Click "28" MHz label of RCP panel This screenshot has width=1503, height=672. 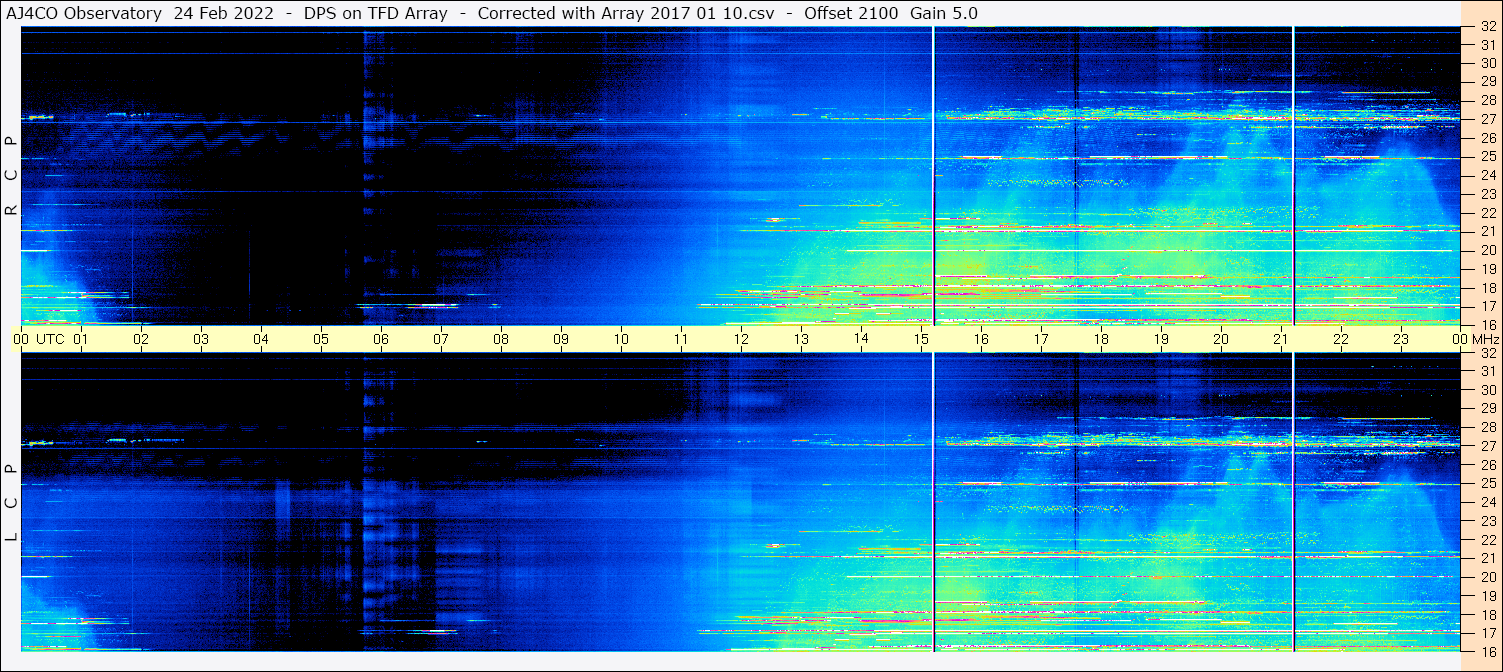pos(1488,100)
